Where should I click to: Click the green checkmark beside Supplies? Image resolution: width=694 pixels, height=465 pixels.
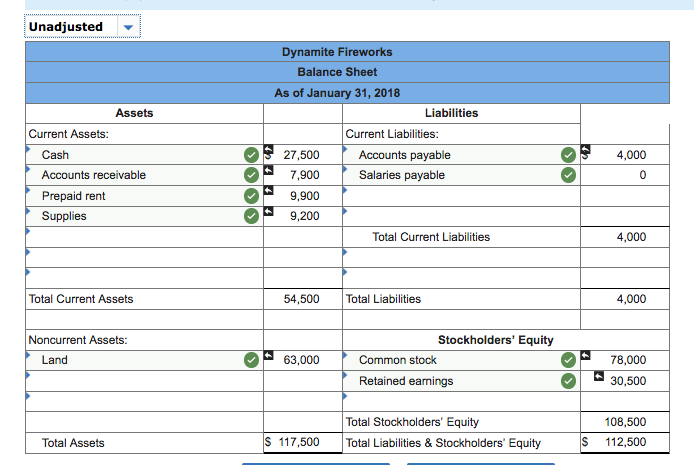click(x=251, y=216)
